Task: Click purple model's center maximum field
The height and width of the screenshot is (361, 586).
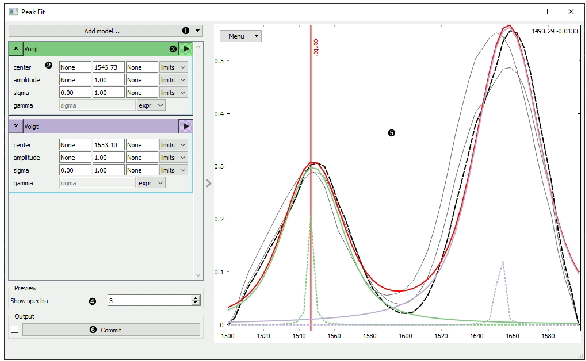Action: click(142, 145)
